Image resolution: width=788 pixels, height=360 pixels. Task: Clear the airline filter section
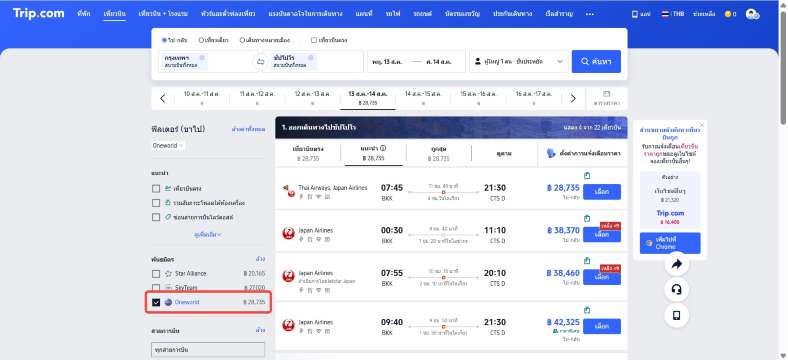(260, 330)
